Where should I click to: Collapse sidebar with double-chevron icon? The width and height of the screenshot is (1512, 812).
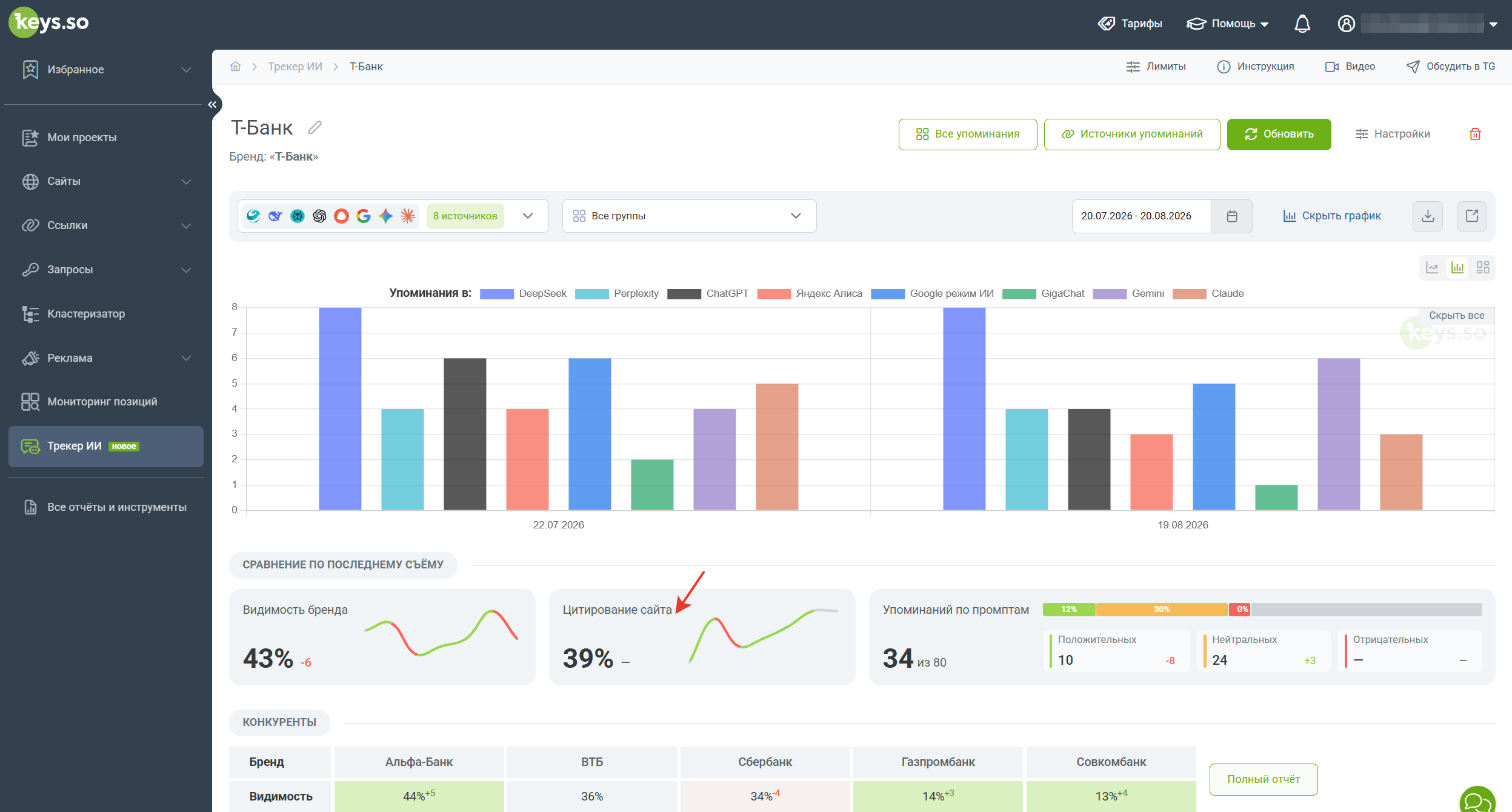pos(212,105)
